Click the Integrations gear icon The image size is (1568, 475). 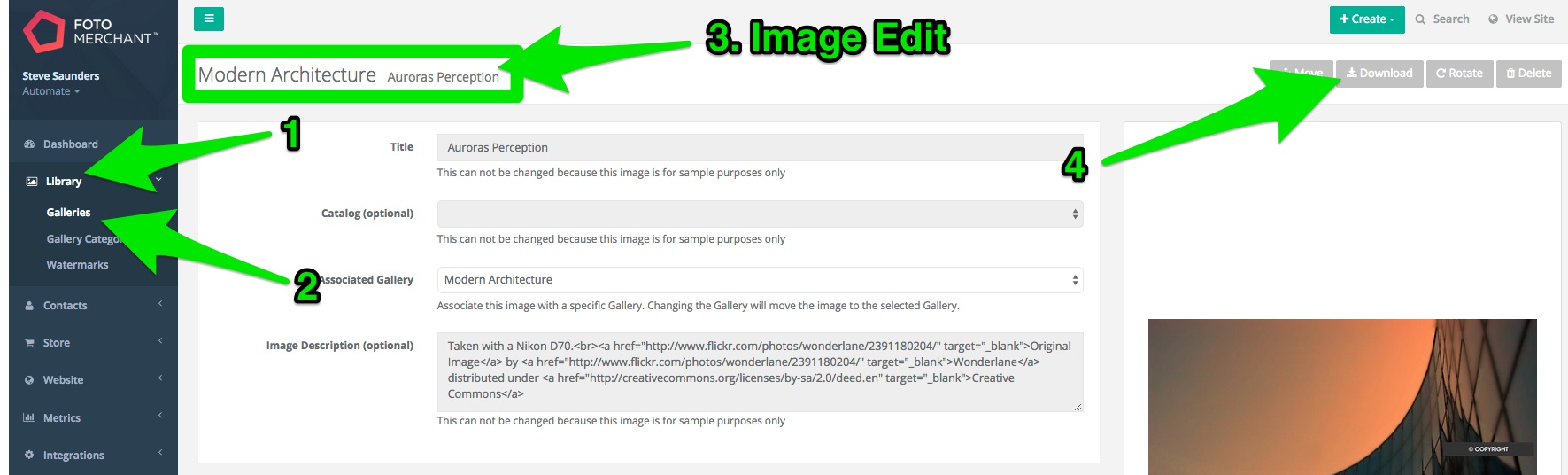pos(29,455)
